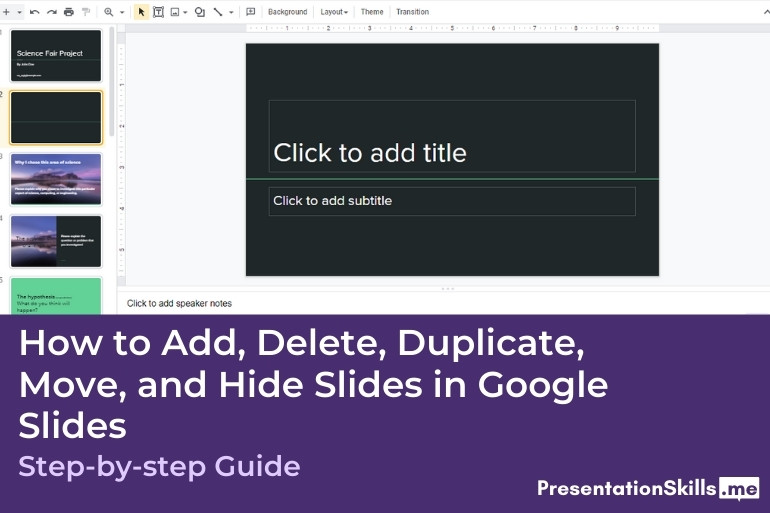Click the zoom magnifier icon

click(109, 12)
